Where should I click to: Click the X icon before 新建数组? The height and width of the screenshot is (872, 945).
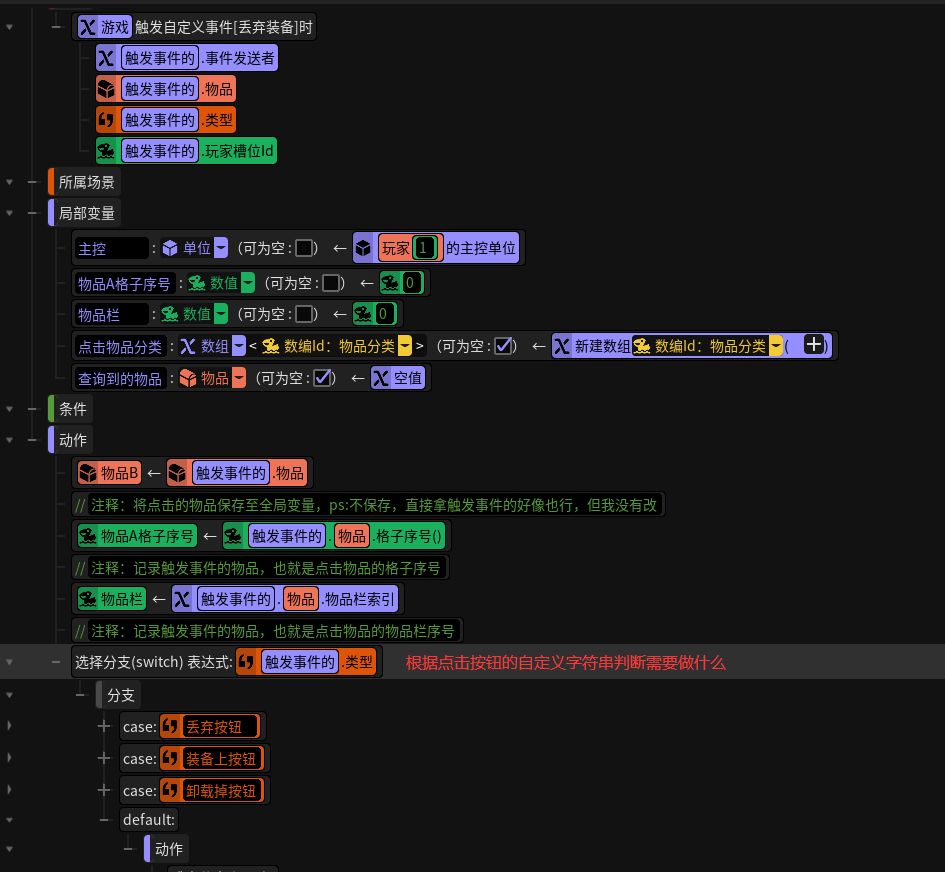[562, 347]
